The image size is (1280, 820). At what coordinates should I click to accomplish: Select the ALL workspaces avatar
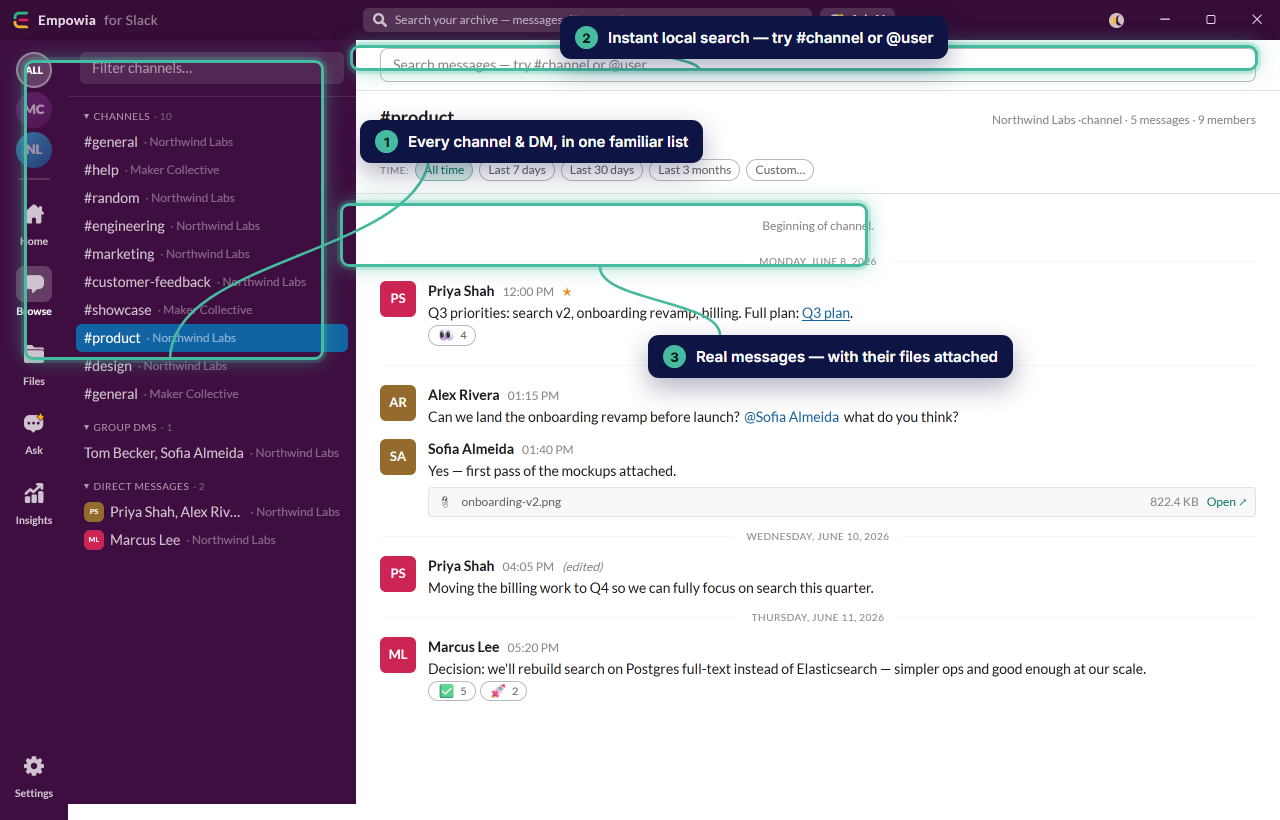(34, 70)
